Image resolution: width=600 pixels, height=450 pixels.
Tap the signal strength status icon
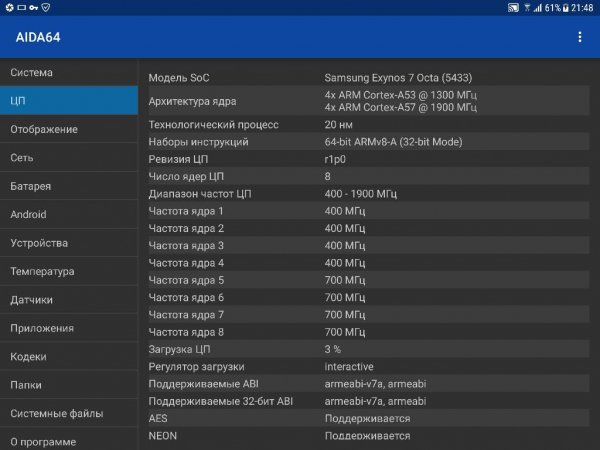tap(538, 8)
